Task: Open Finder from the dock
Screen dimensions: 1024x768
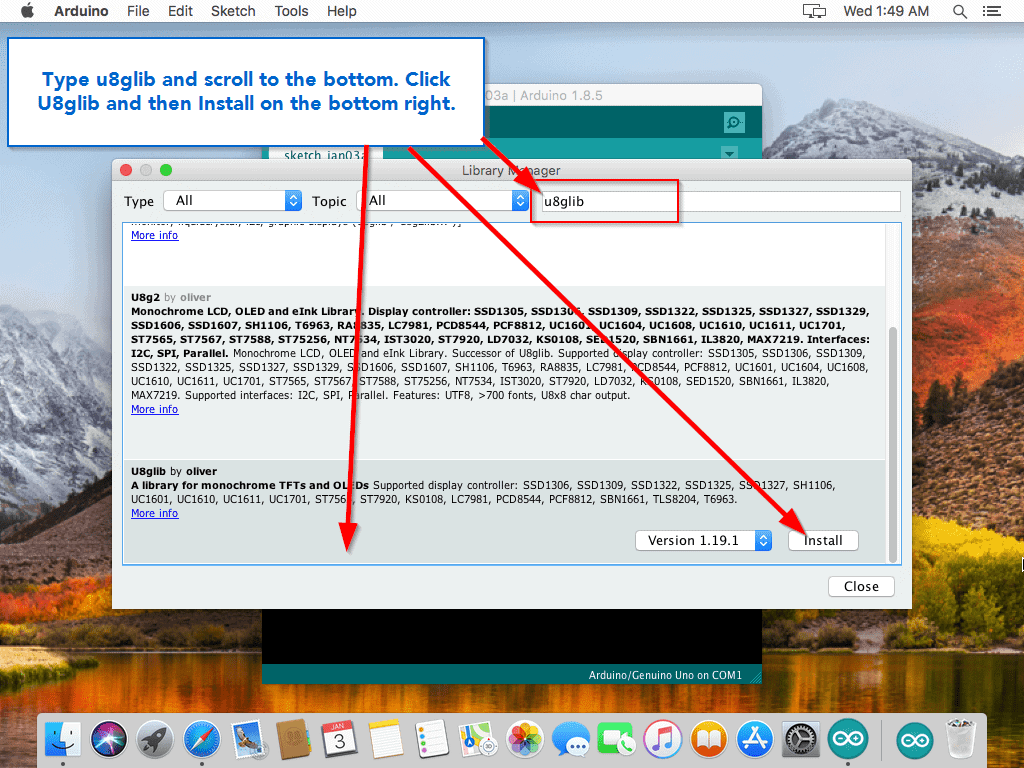Action: (63, 740)
